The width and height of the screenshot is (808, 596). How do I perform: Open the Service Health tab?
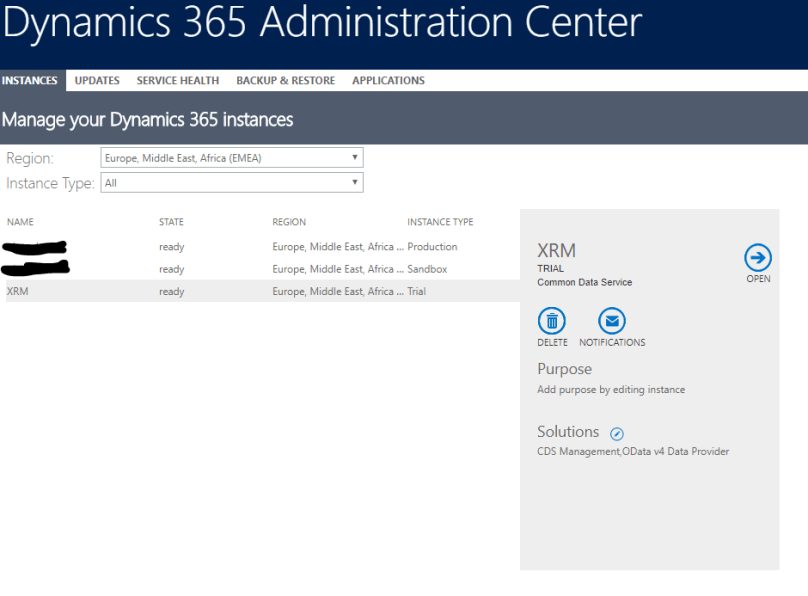click(178, 81)
